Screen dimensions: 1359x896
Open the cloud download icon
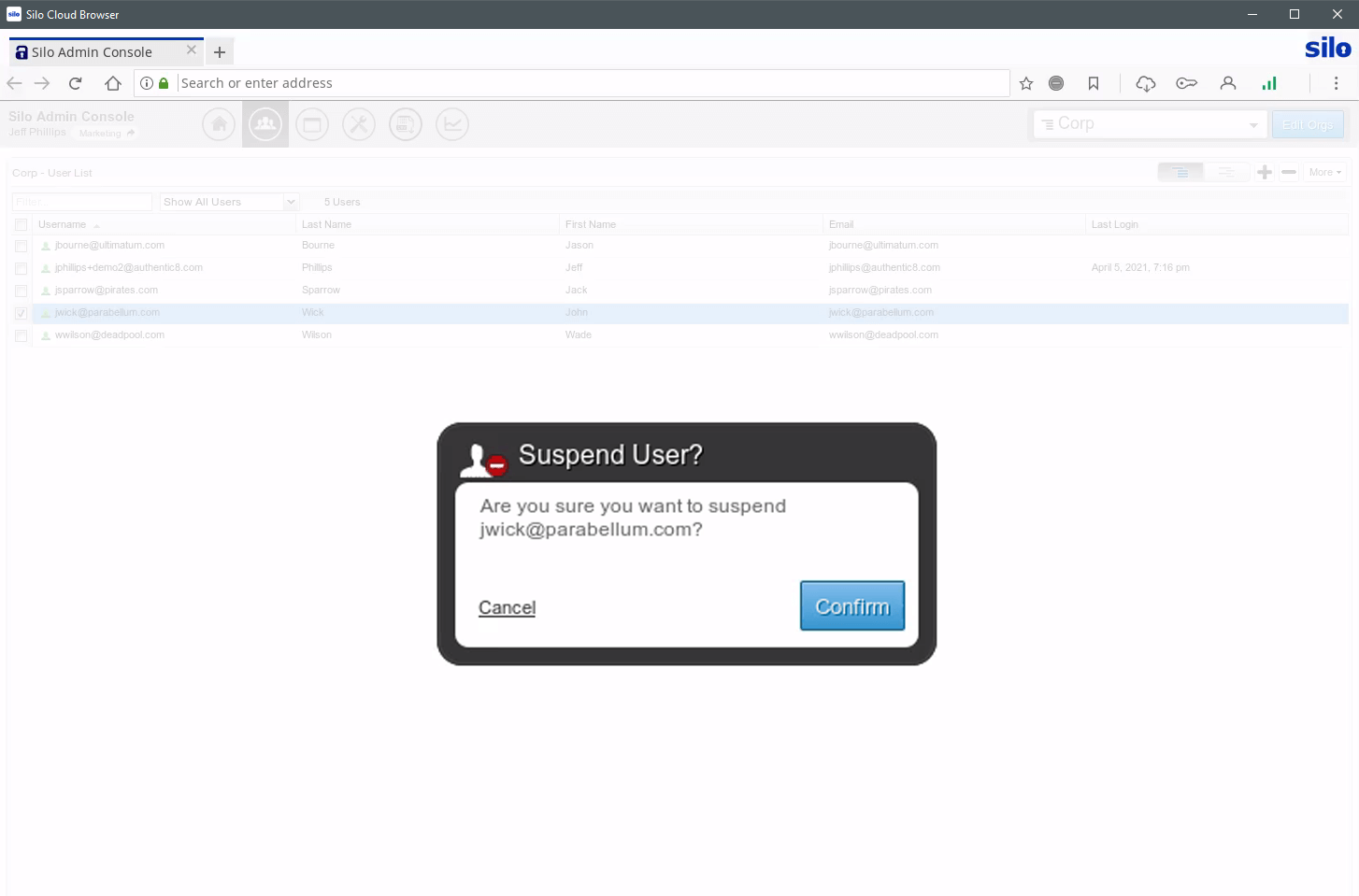point(1146,83)
